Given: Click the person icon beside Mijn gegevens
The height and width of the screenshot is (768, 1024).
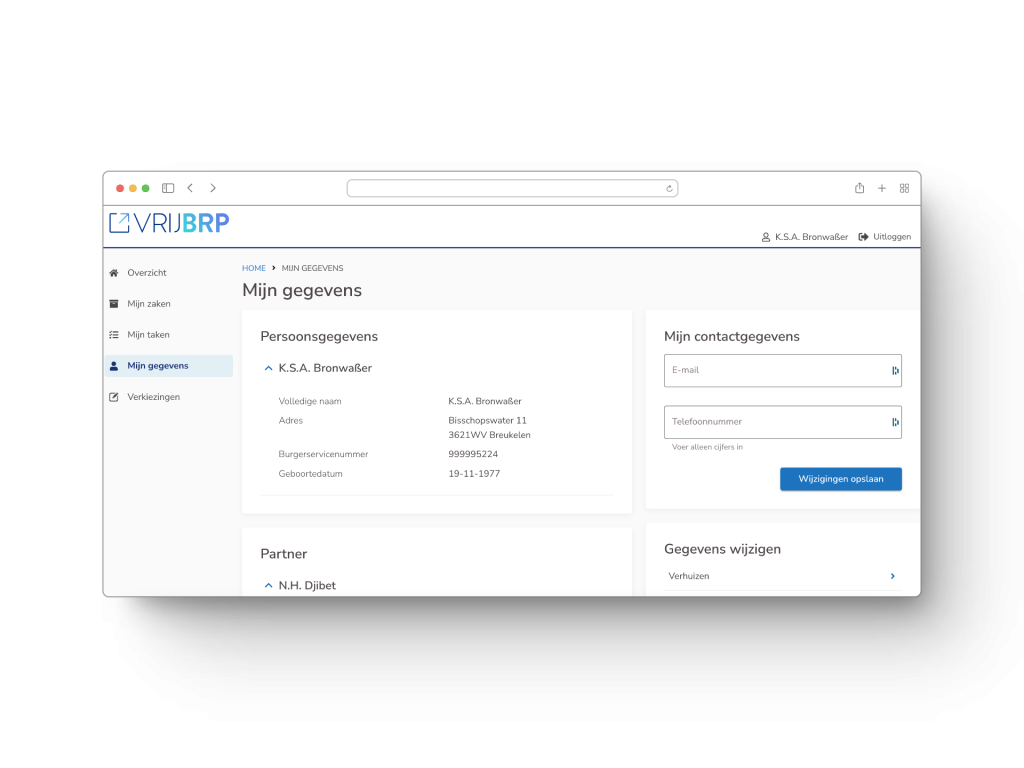Looking at the screenshot, I should click(x=114, y=366).
